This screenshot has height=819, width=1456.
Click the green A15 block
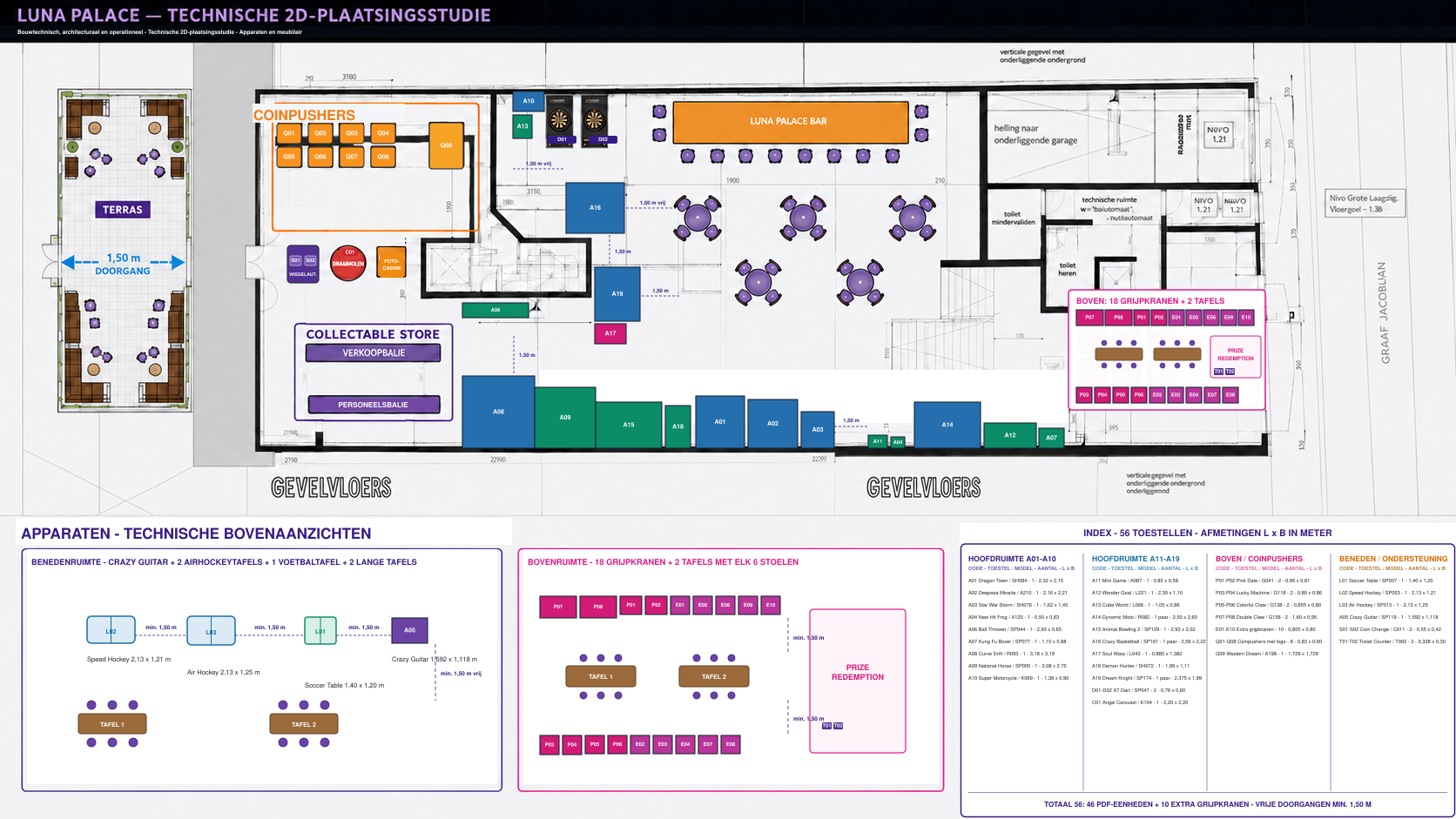pyautogui.click(x=629, y=425)
